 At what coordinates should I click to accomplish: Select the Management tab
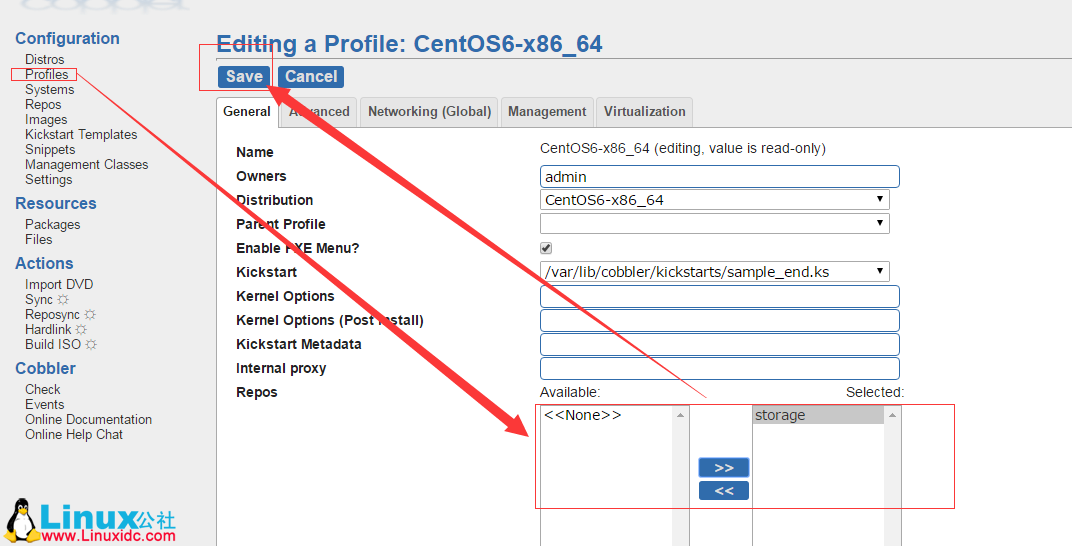(547, 112)
